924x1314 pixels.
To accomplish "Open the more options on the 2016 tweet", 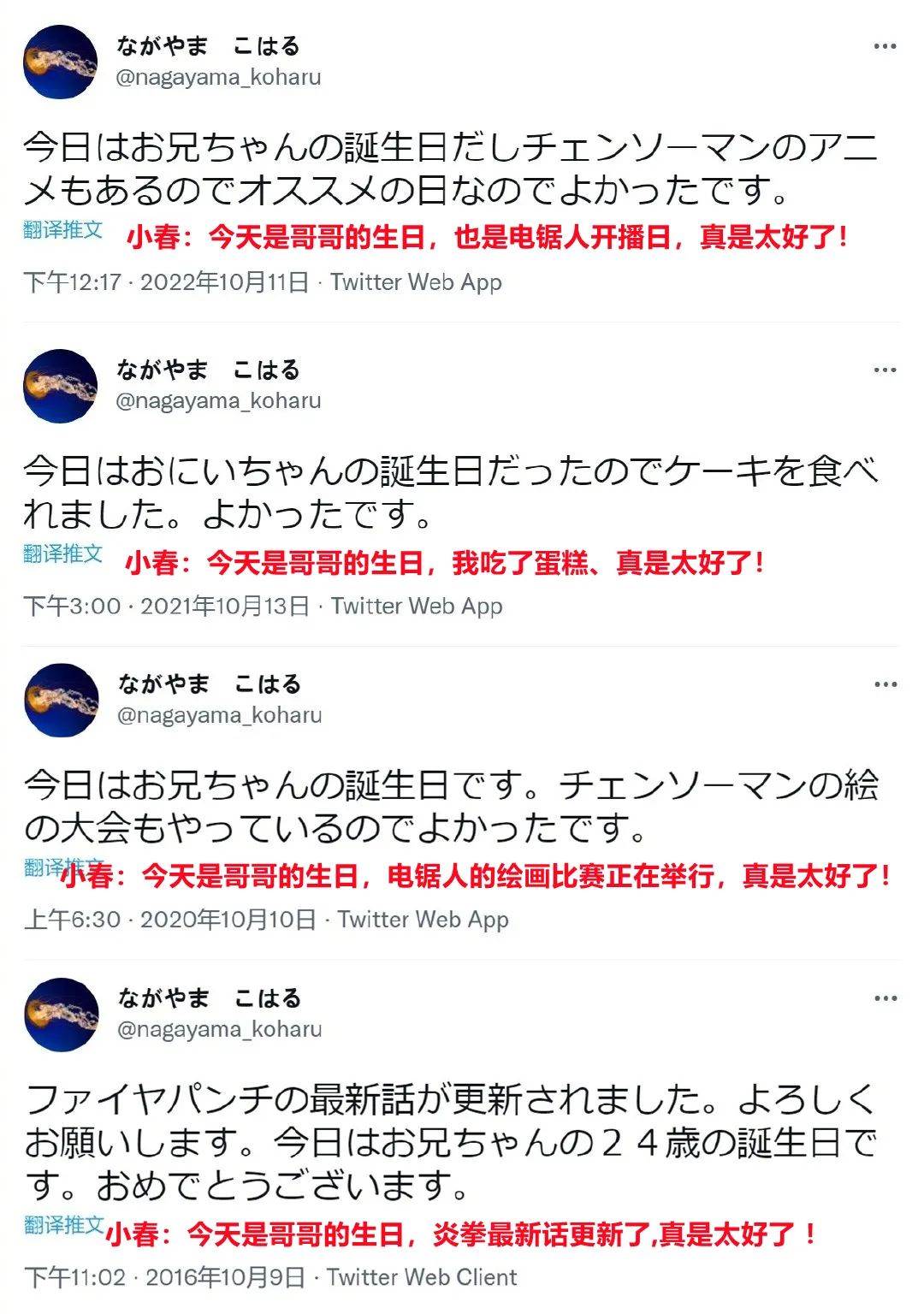I will tap(885, 997).
